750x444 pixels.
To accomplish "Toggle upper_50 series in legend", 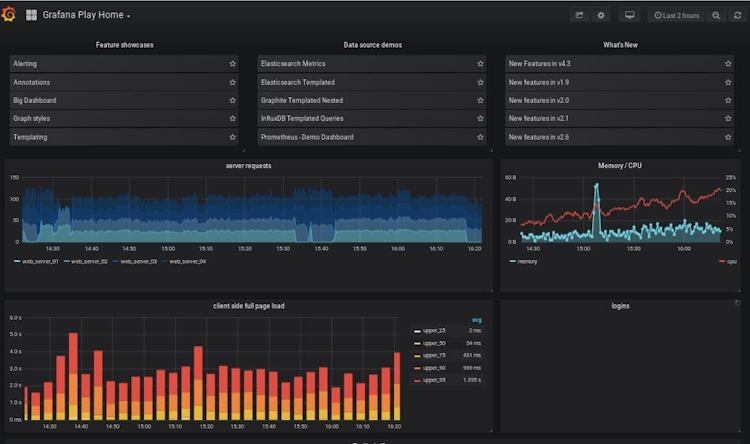I will pos(430,343).
